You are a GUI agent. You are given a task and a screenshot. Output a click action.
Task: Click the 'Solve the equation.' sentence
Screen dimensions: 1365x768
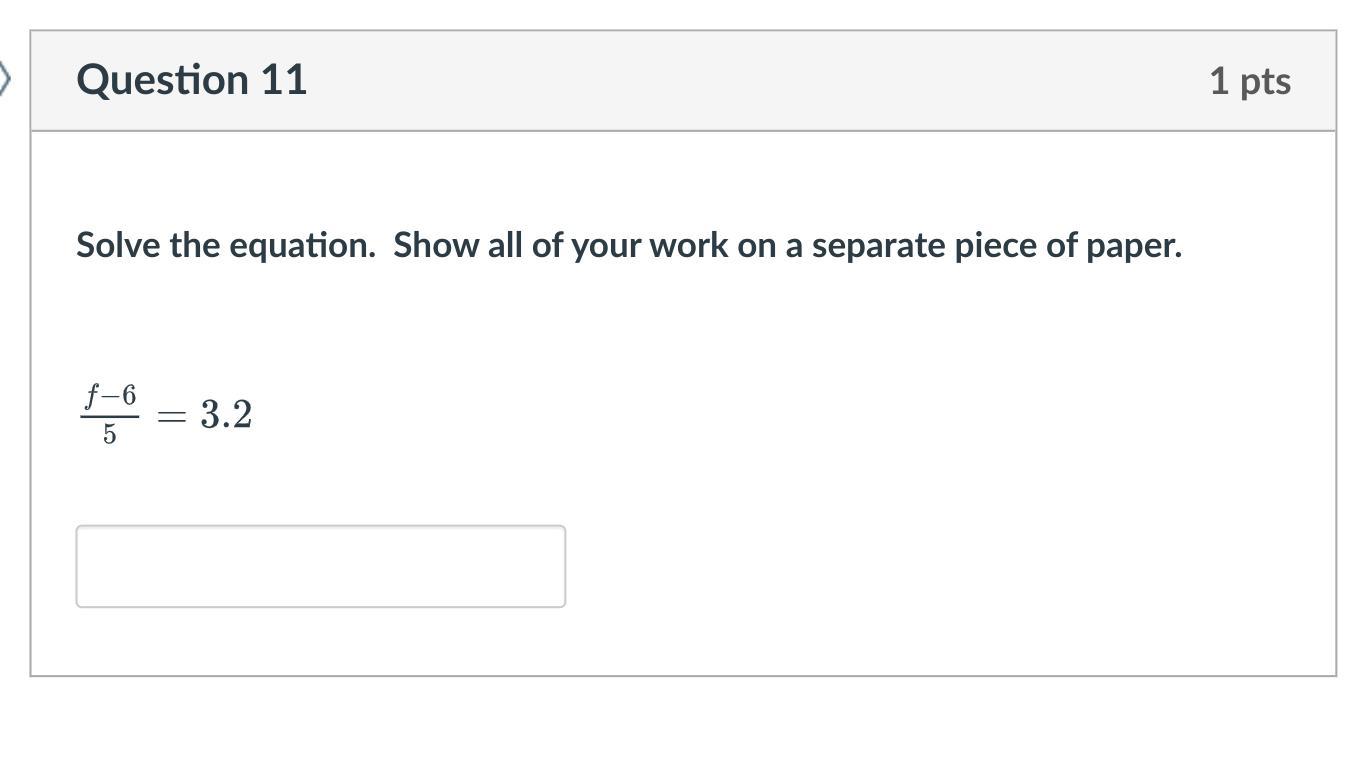[225, 245]
